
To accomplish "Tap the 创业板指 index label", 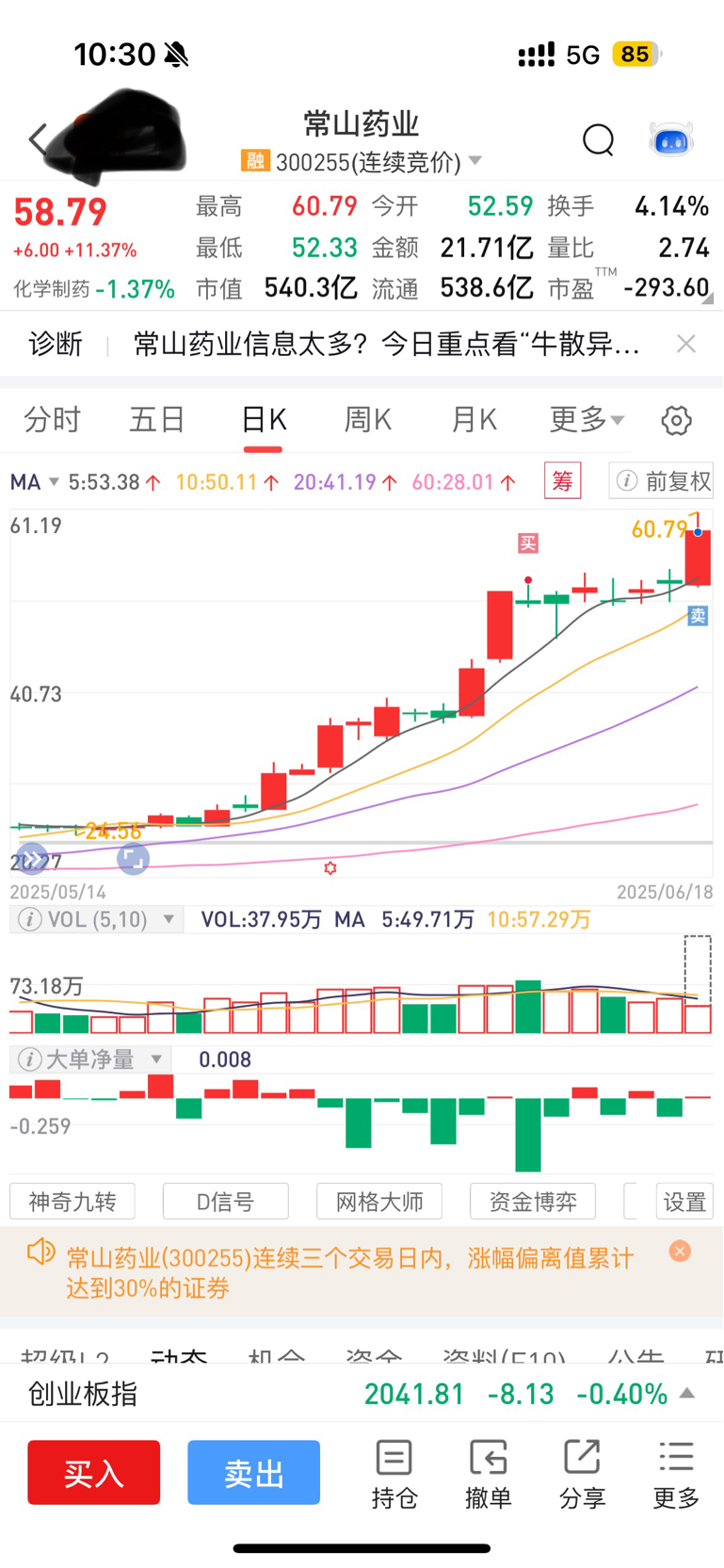I will pos(83,1394).
